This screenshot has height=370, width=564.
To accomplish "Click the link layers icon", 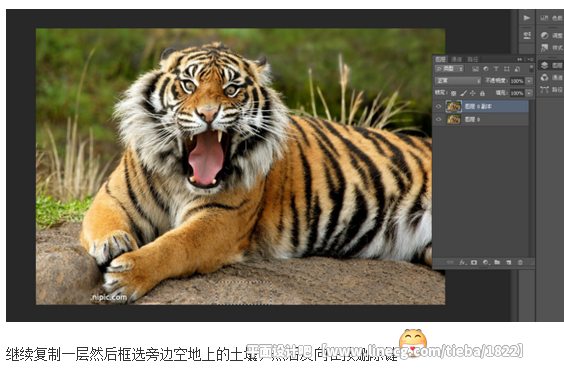I will pyautogui.click(x=450, y=262).
